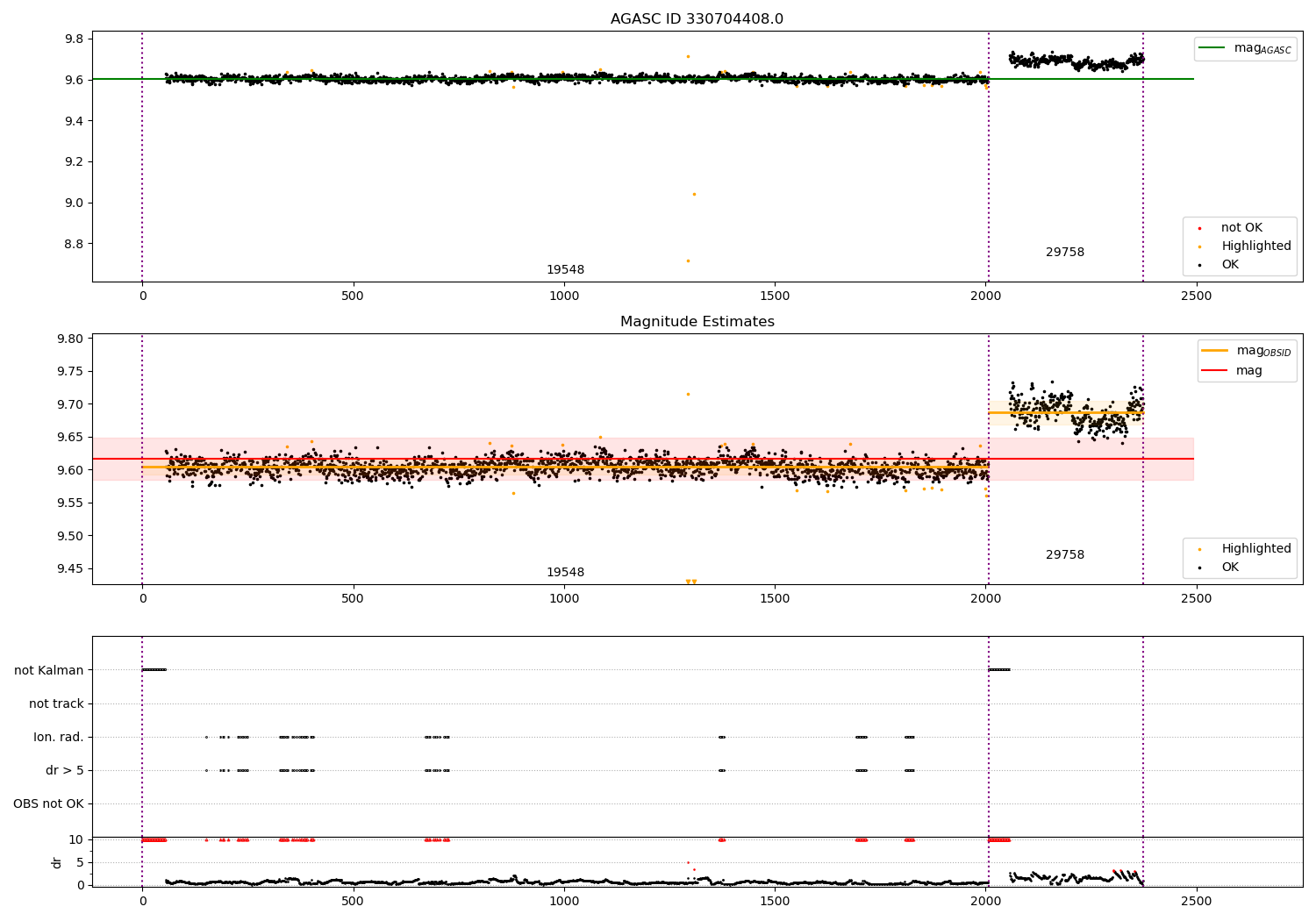1316x921 pixels.
Task: Click the red 'mag' legend entry in middle plot
Action: click(x=1232, y=371)
